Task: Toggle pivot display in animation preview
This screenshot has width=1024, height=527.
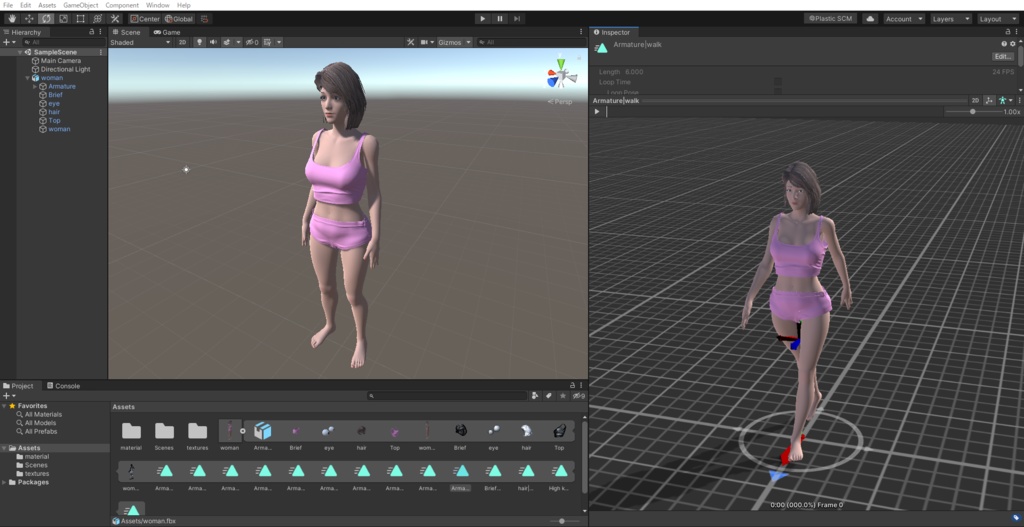Action: [989, 101]
